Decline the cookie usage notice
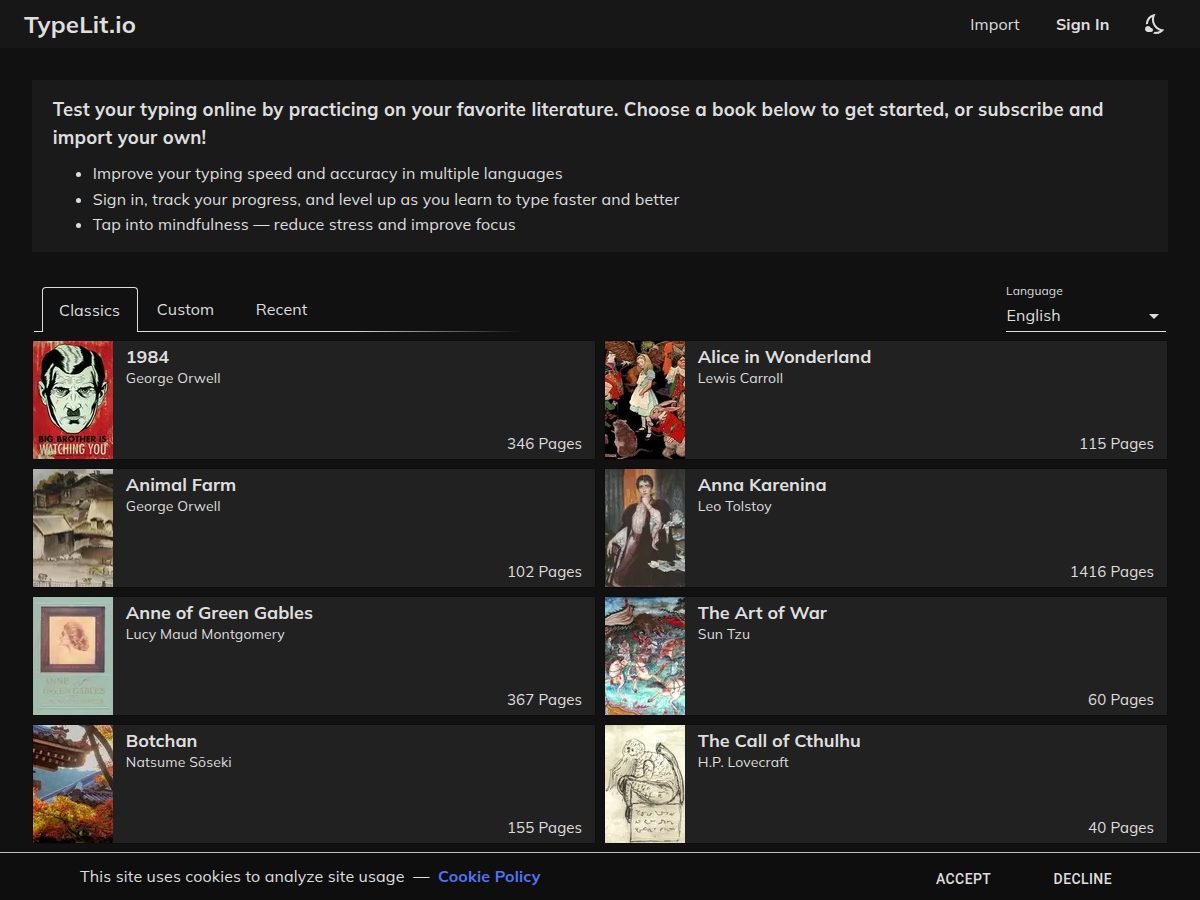The height and width of the screenshot is (900, 1200). tap(1082, 878)
